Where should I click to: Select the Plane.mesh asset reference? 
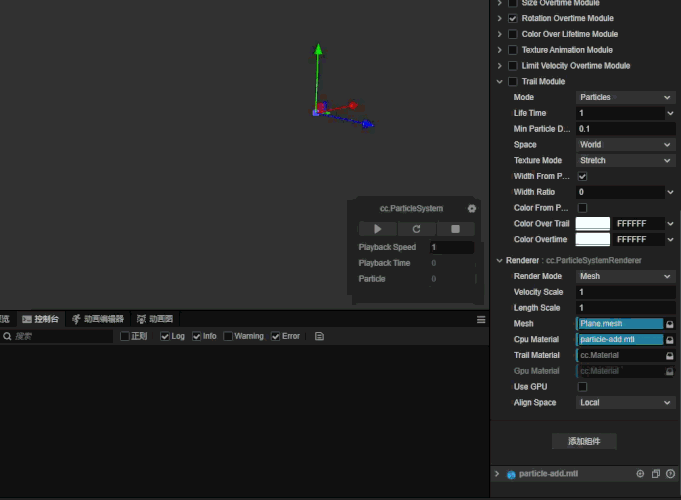click(x=620, y=324)
